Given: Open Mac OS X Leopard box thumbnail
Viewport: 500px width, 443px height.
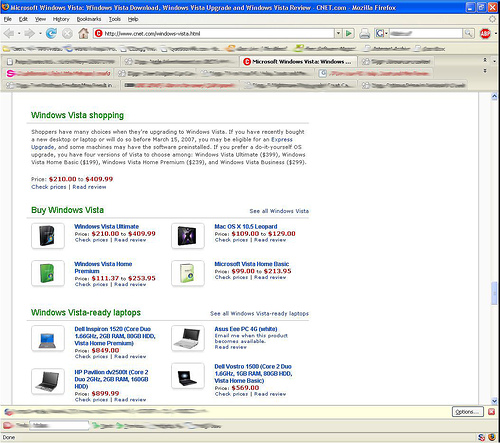Looking at the screenshot, I should tap(188, 236).
